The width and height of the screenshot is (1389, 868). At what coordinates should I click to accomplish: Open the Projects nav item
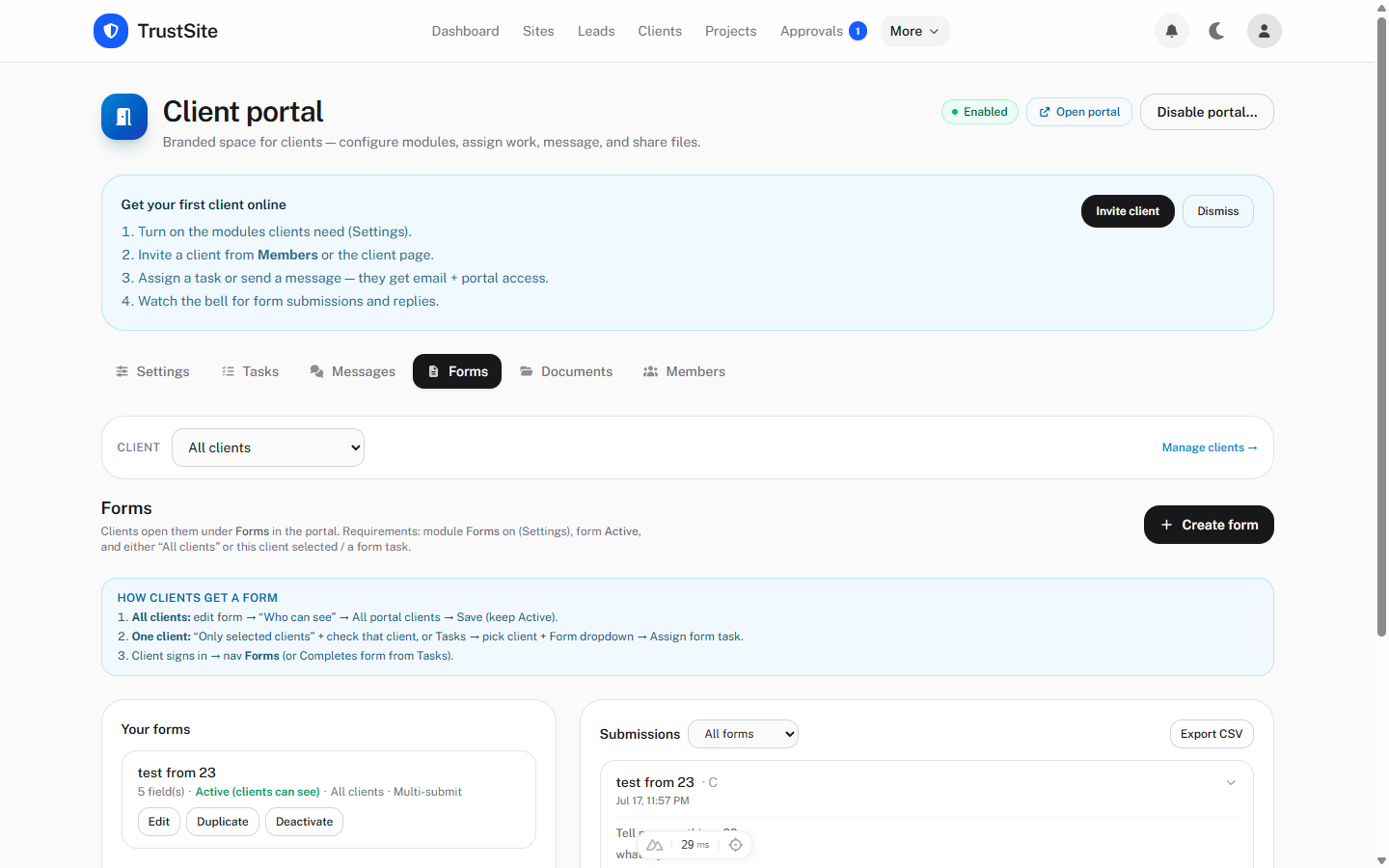click(730, 31)
